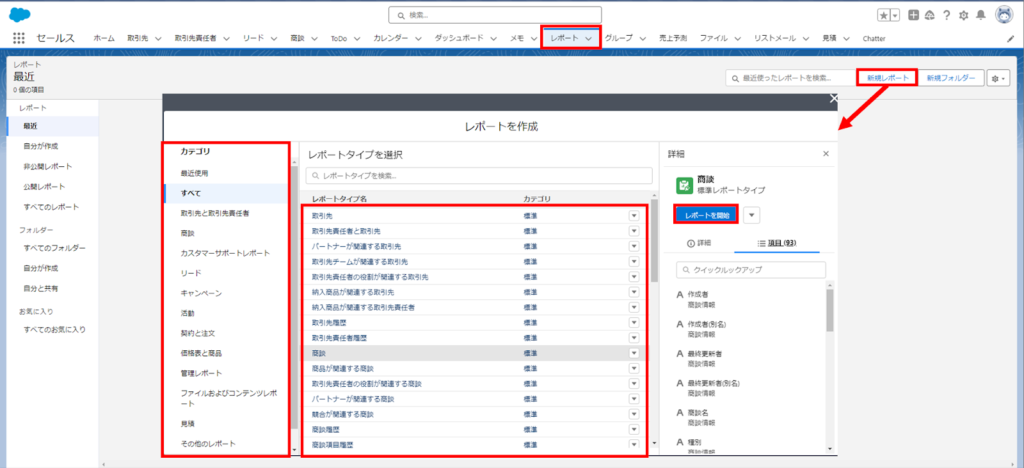Open the App Launcher grid icon

coord(18,39)
